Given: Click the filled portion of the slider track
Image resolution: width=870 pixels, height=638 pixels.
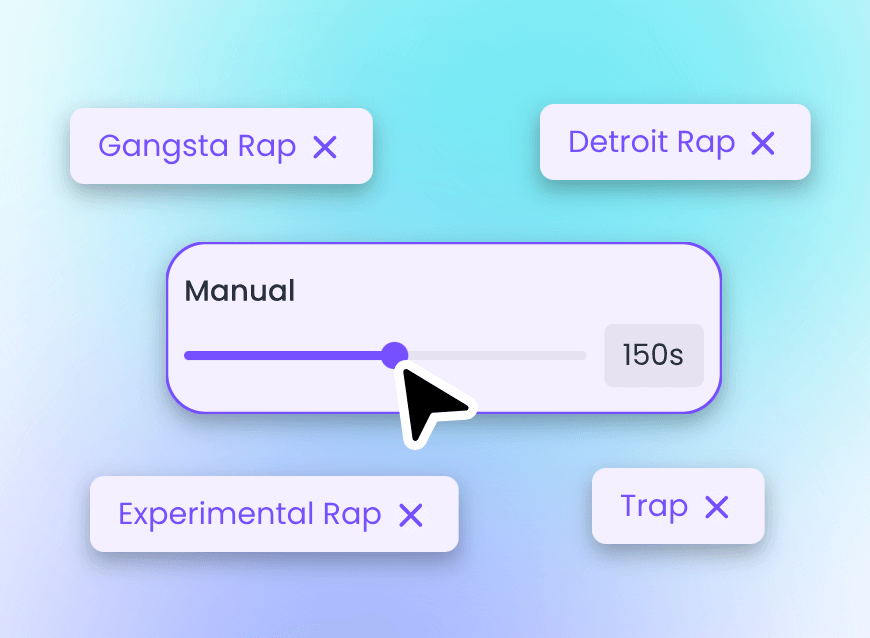Looking at the screenshot, I should click(x=290, y=355).
